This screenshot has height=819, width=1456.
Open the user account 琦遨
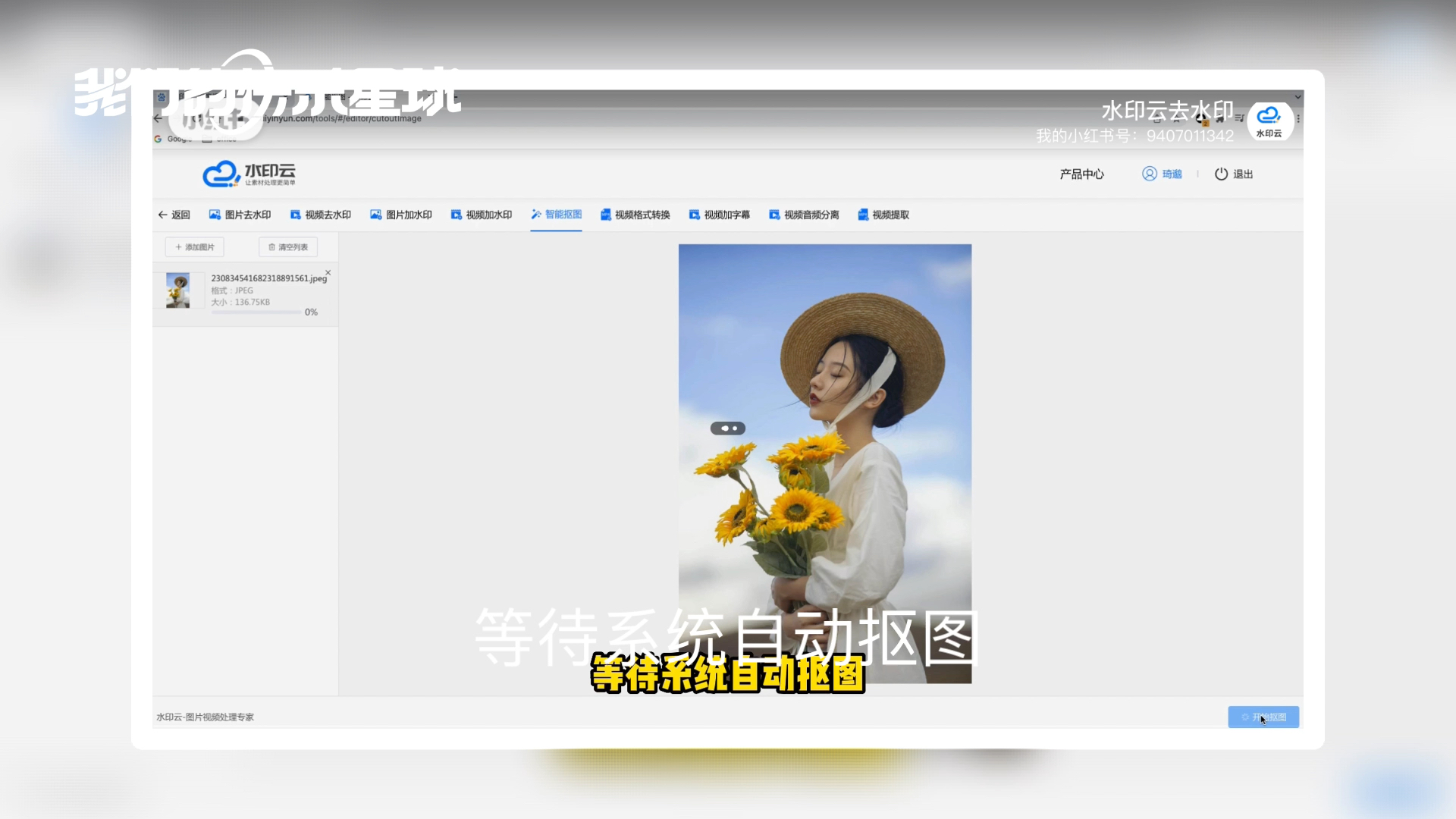[1162, 174]
